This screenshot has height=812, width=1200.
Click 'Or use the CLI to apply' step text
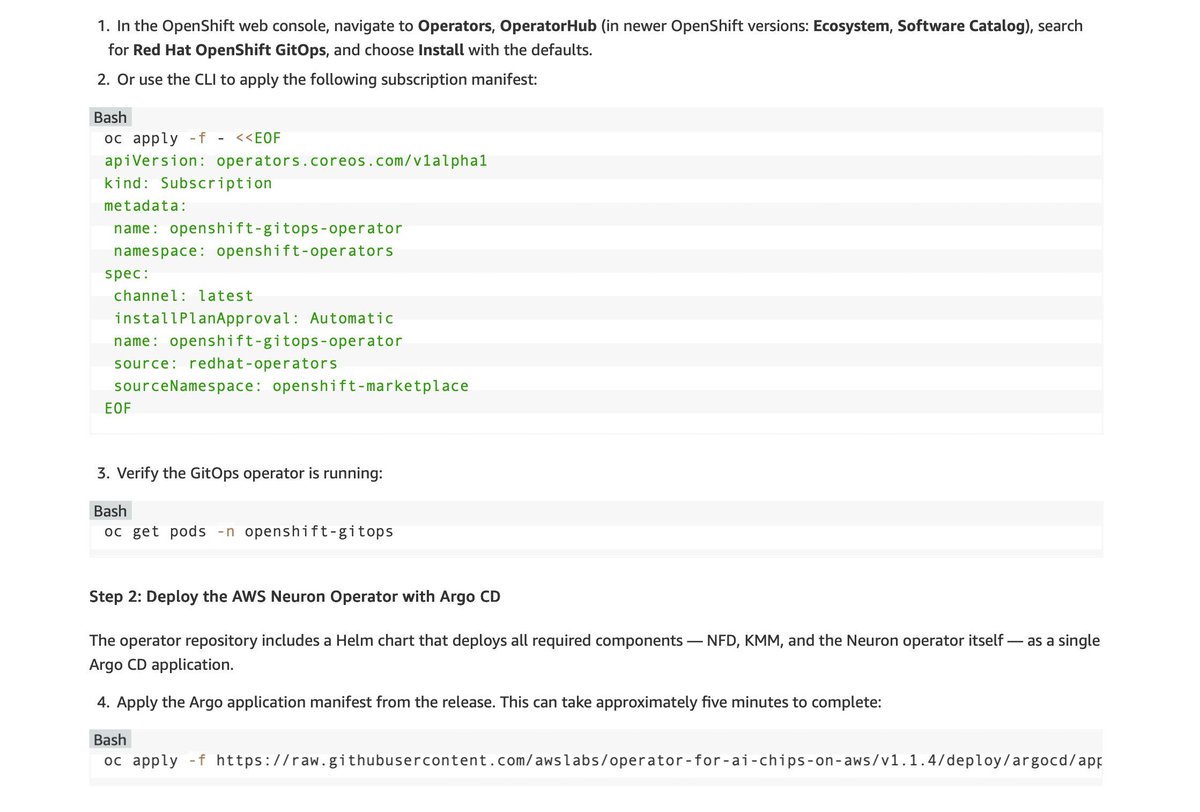coord(327,79)
